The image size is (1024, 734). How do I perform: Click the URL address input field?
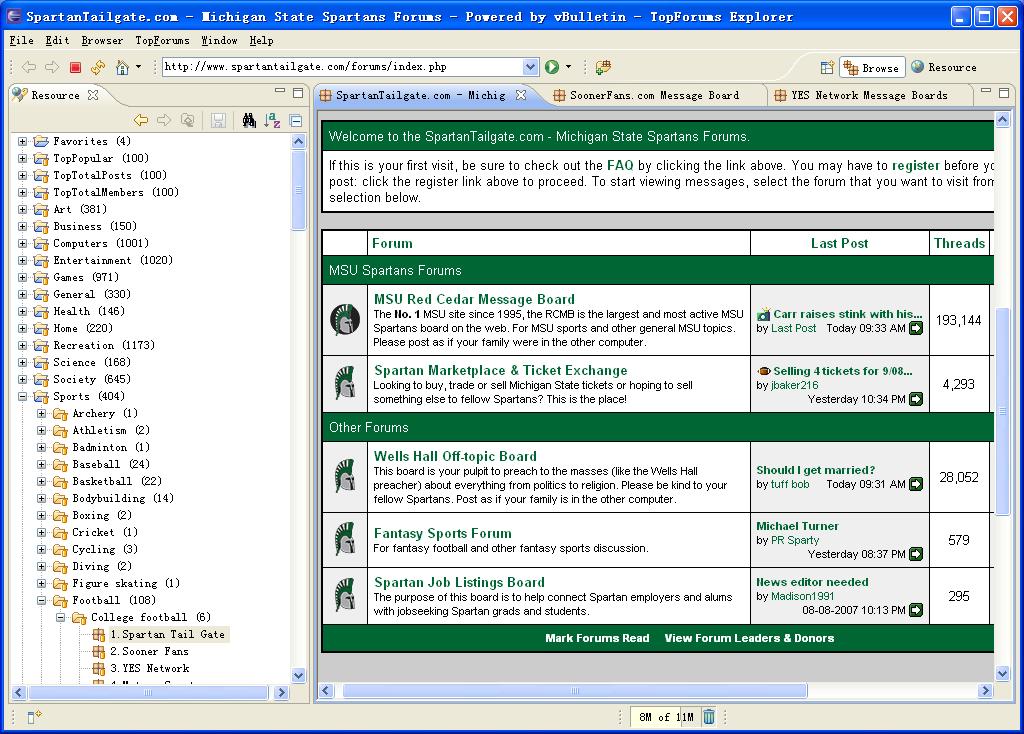pyautogui.click(x=342, y=67)
